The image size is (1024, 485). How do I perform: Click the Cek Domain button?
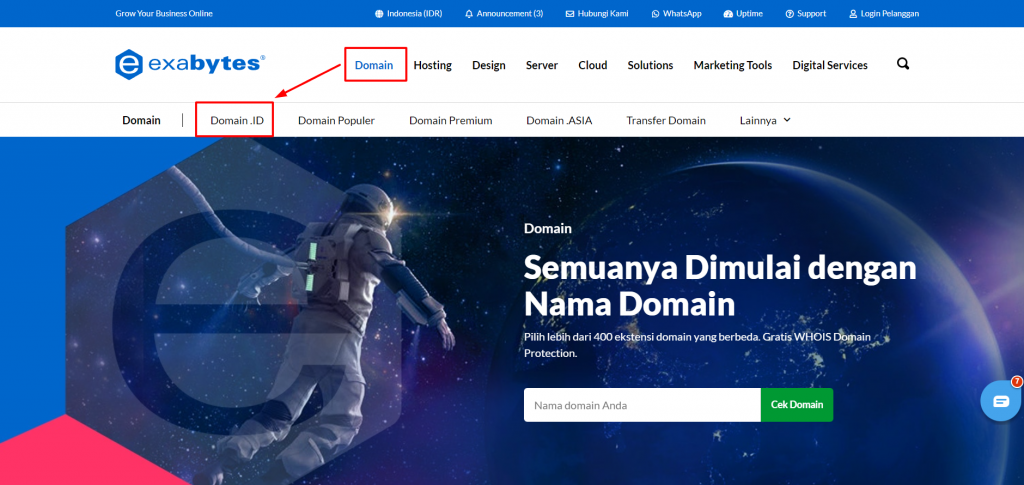(x=797, y=405)
